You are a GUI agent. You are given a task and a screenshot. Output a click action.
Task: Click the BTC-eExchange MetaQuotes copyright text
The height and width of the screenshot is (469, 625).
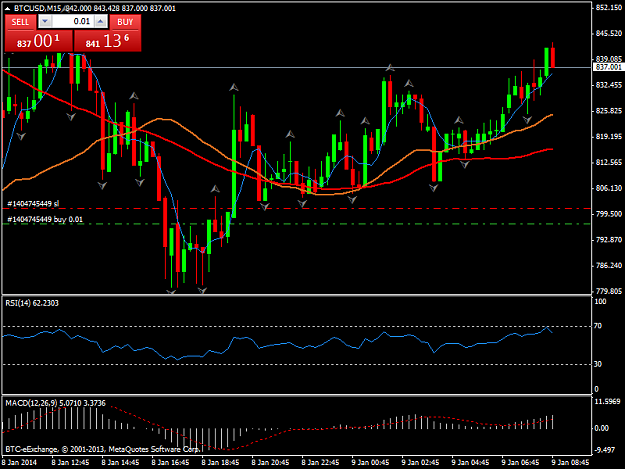tap(102, 449)
